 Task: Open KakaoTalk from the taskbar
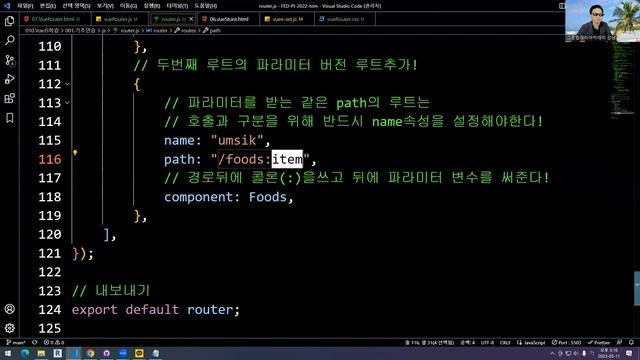(x=139, y=353)
